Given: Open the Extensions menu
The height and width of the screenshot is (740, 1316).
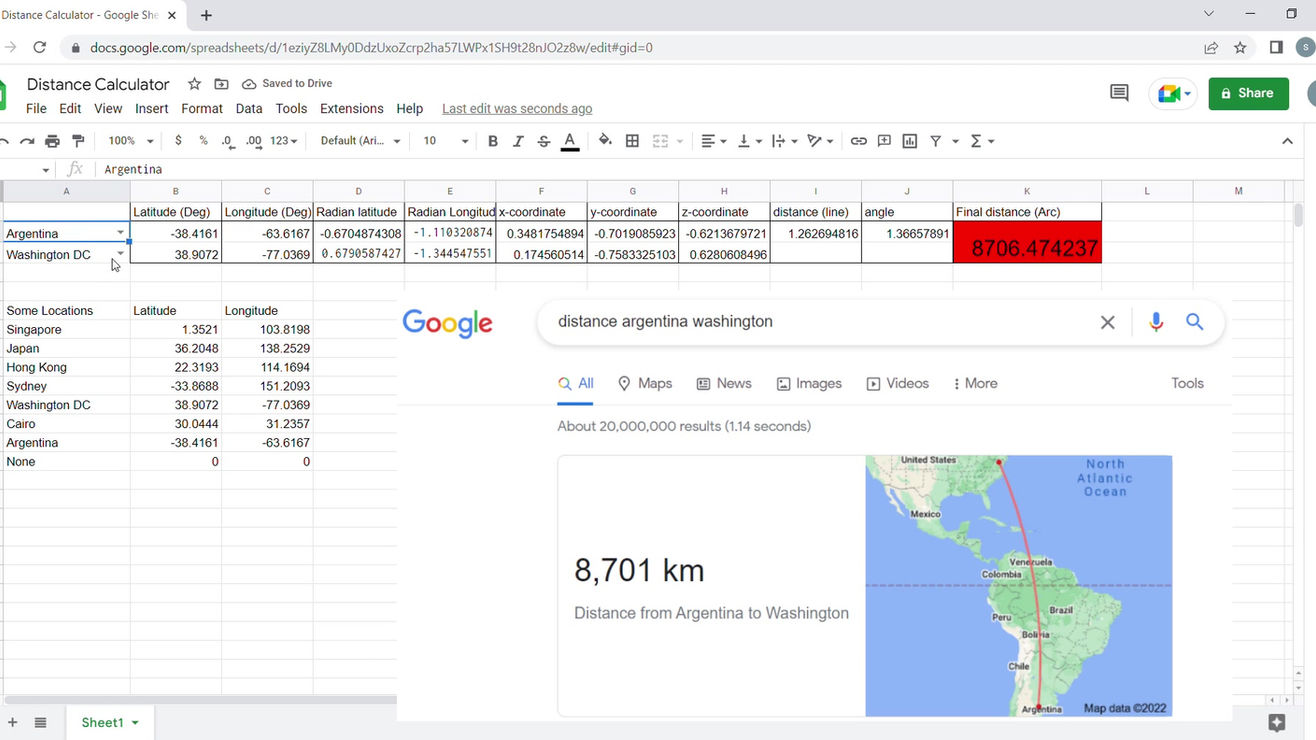Looking at the screenshot, I should click(x=352, y=109).
